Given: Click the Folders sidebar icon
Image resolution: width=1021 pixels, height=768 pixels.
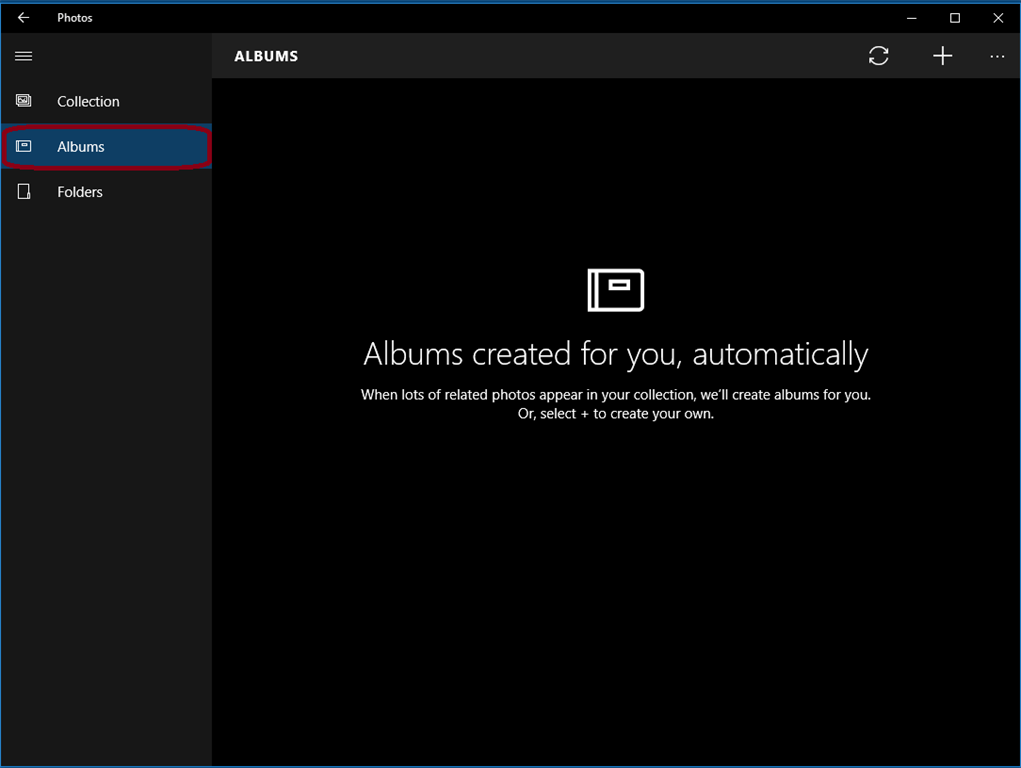Looking at the screenshot, I should [x=23, y=192].
